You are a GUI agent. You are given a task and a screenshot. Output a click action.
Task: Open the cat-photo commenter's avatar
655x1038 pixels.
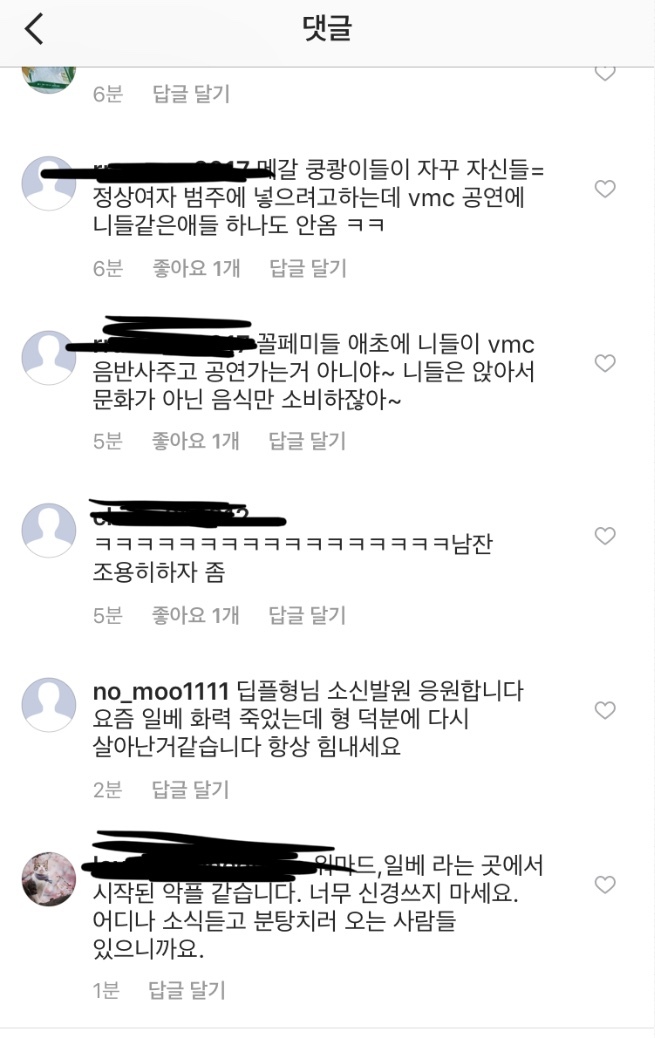point(49,879)
